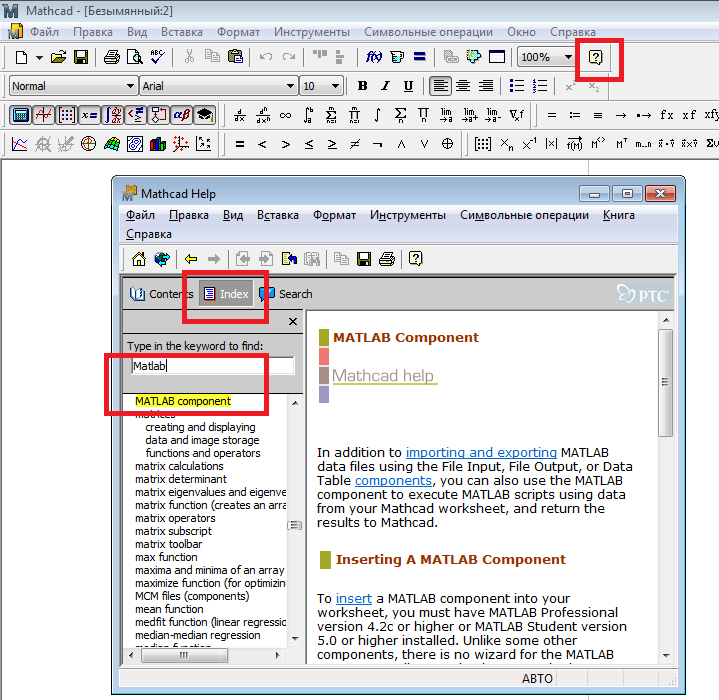This screenshot has height=700, width=719.
Task: Open the Символьные операции menu in the main window
Action: tap(428, 32)
